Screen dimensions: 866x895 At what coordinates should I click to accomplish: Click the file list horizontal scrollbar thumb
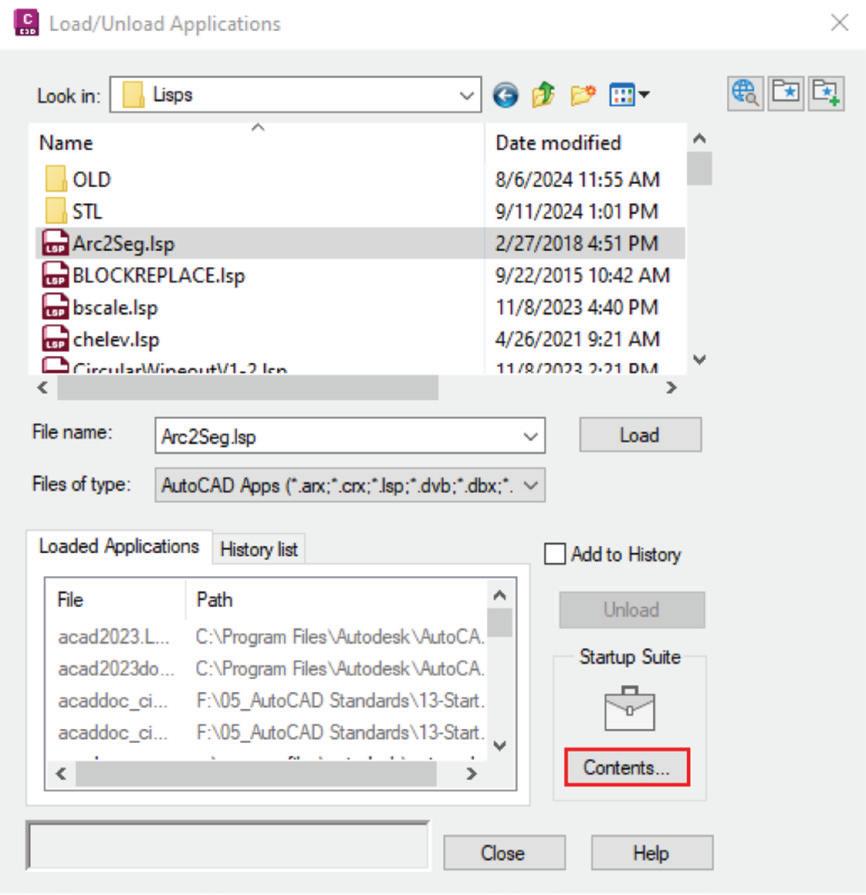coord(248,388)
